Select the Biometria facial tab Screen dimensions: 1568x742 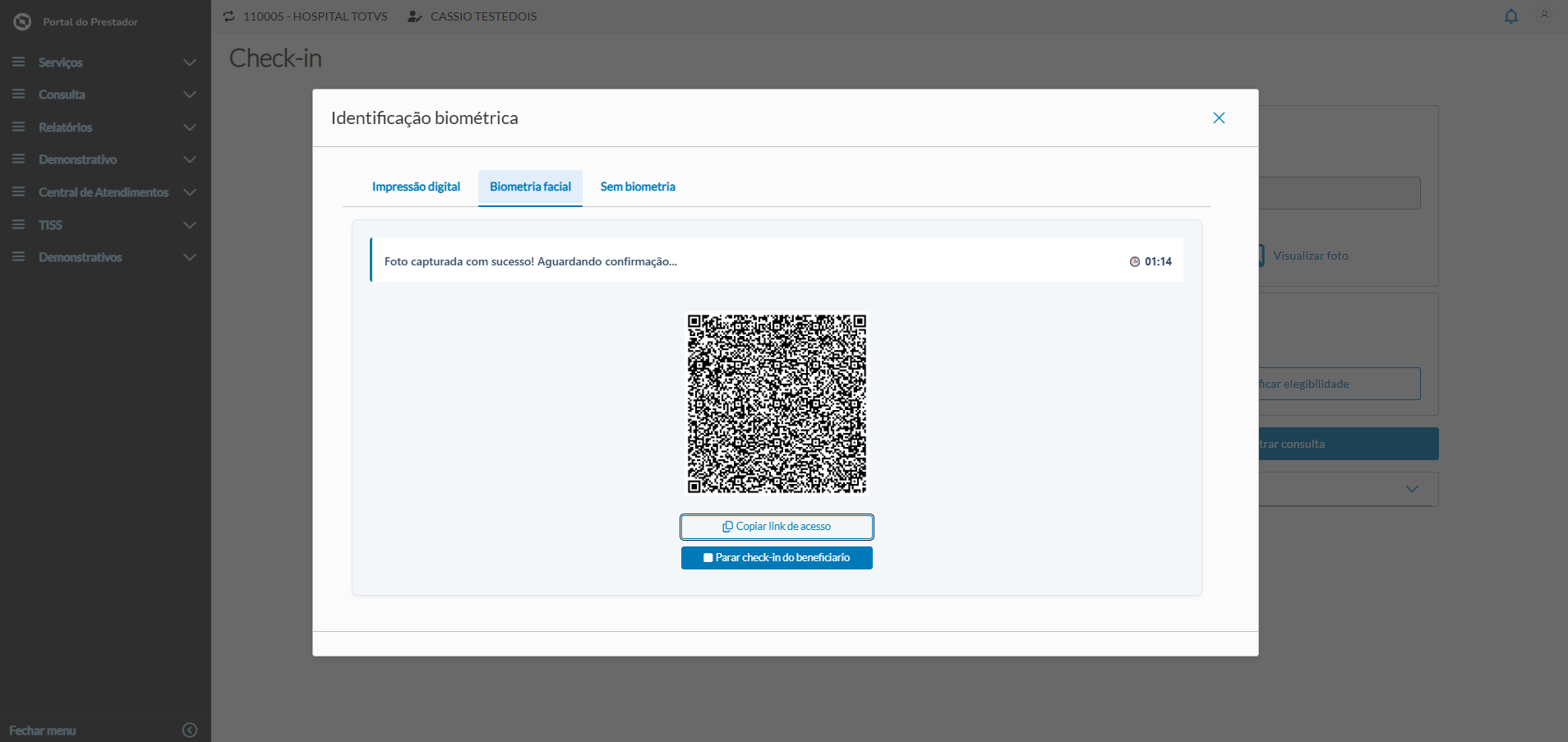(530, 187)
